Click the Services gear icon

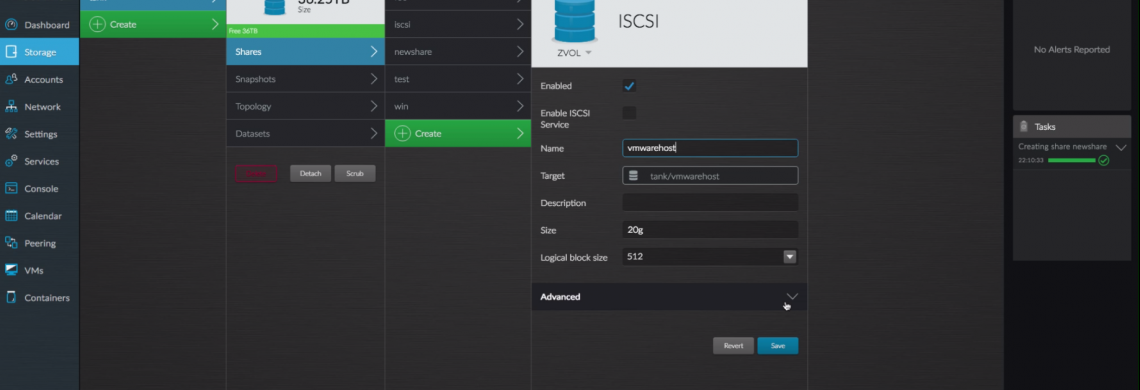pos(11,162)
